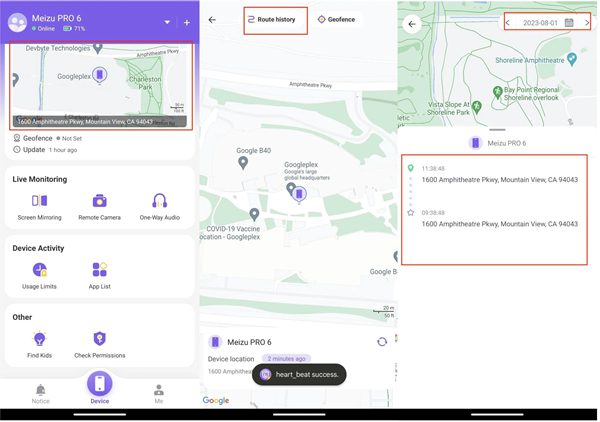
Task: Open the Screen Mirroring feature
Action: coord(39,207)
